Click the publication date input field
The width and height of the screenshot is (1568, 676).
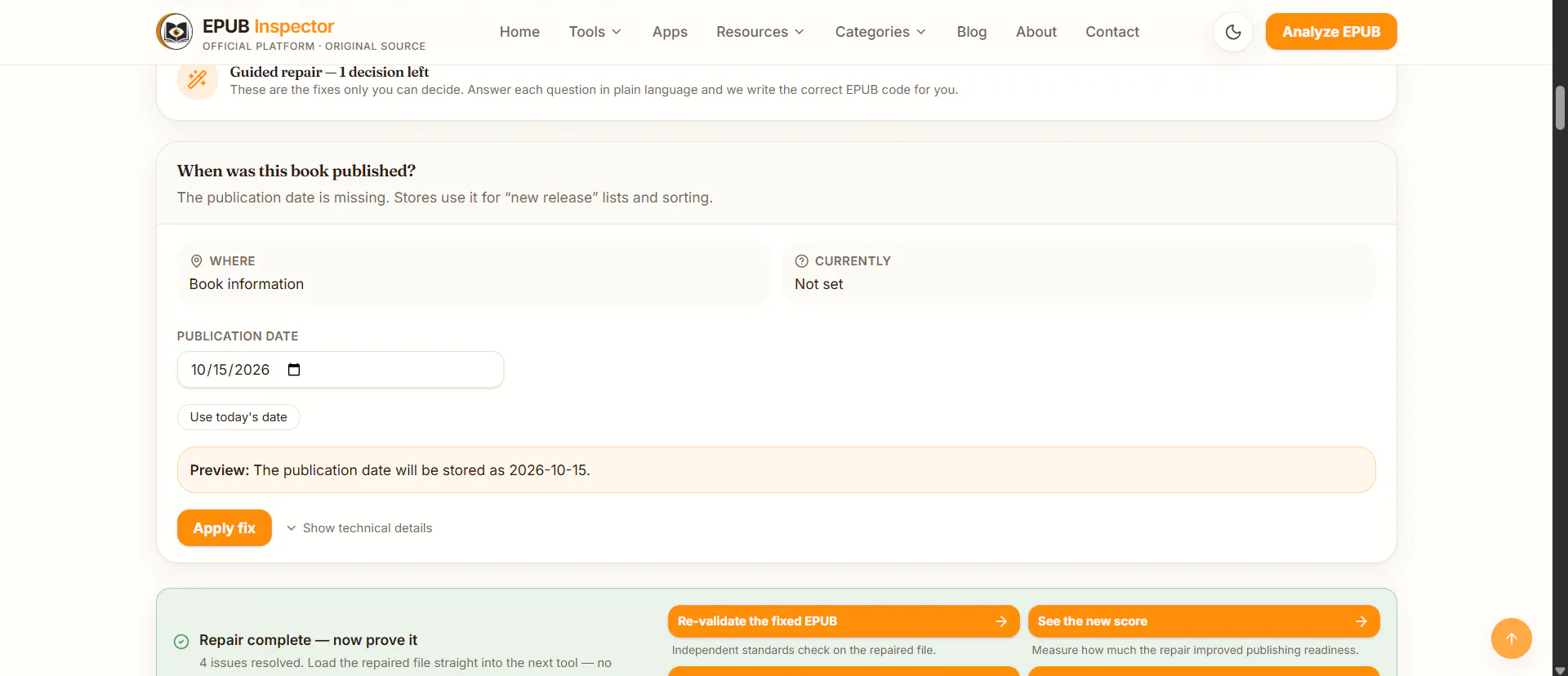(x=341, y=370)
